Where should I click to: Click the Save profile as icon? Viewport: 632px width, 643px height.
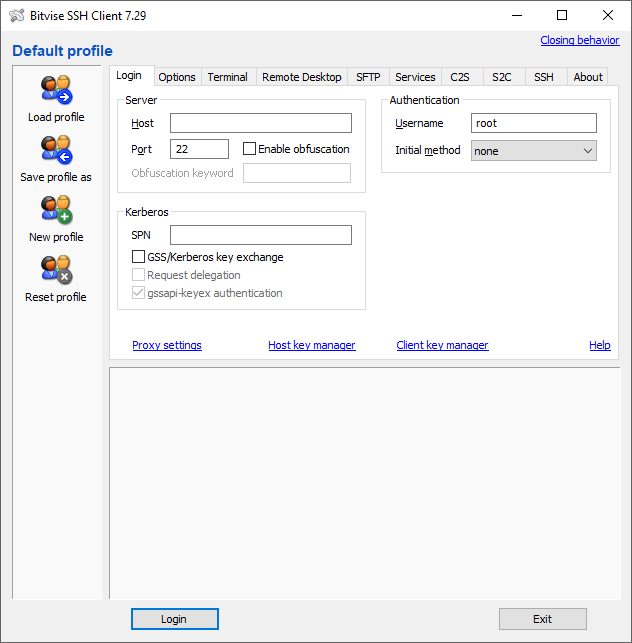click(x=56, y=150)
